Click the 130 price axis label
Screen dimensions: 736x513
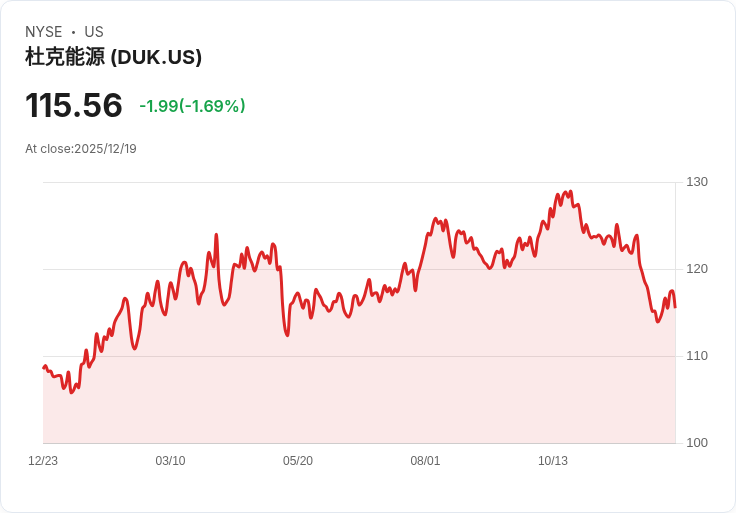(x=697, y=182)
